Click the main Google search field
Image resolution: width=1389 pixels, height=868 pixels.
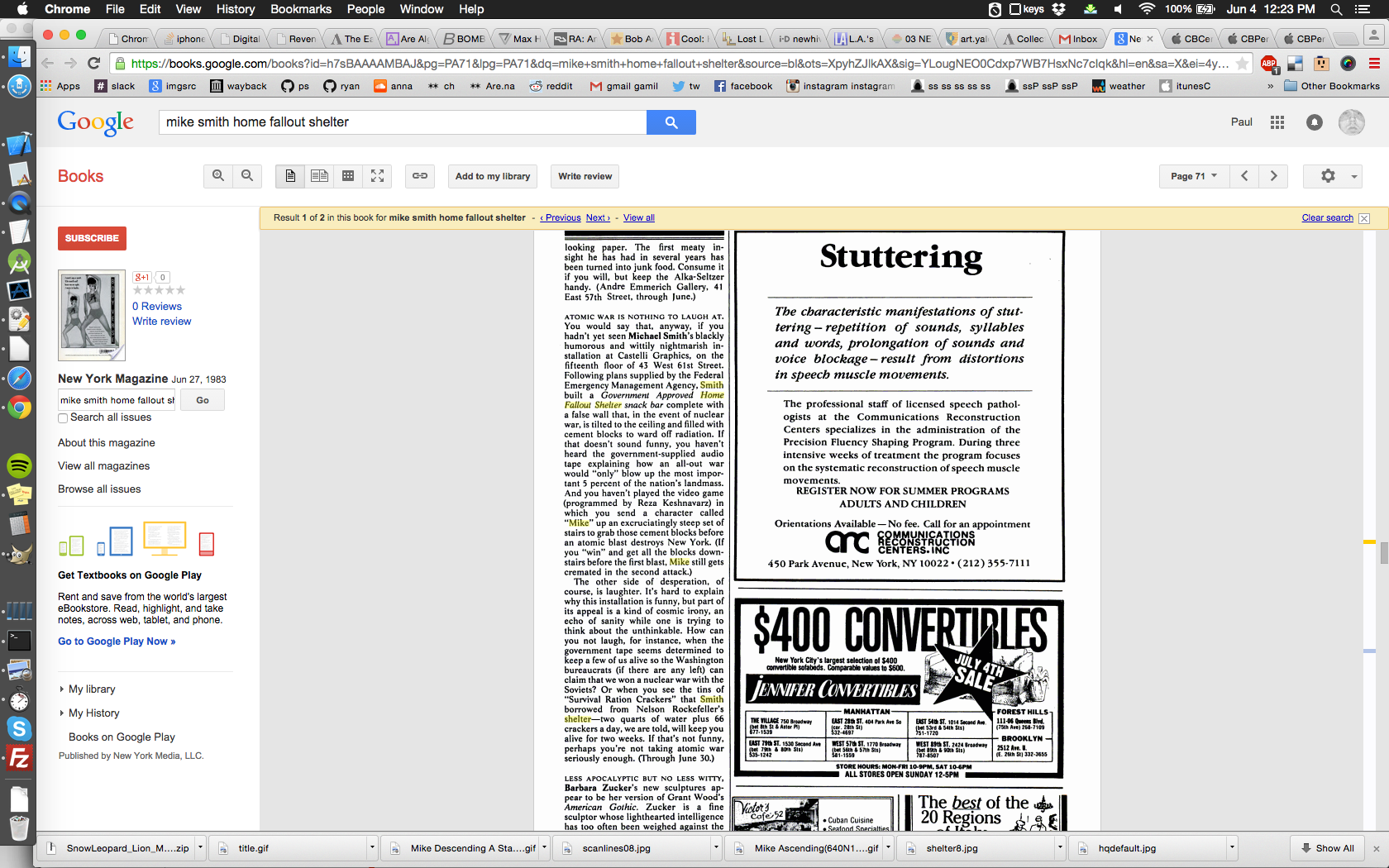point(403,122)
